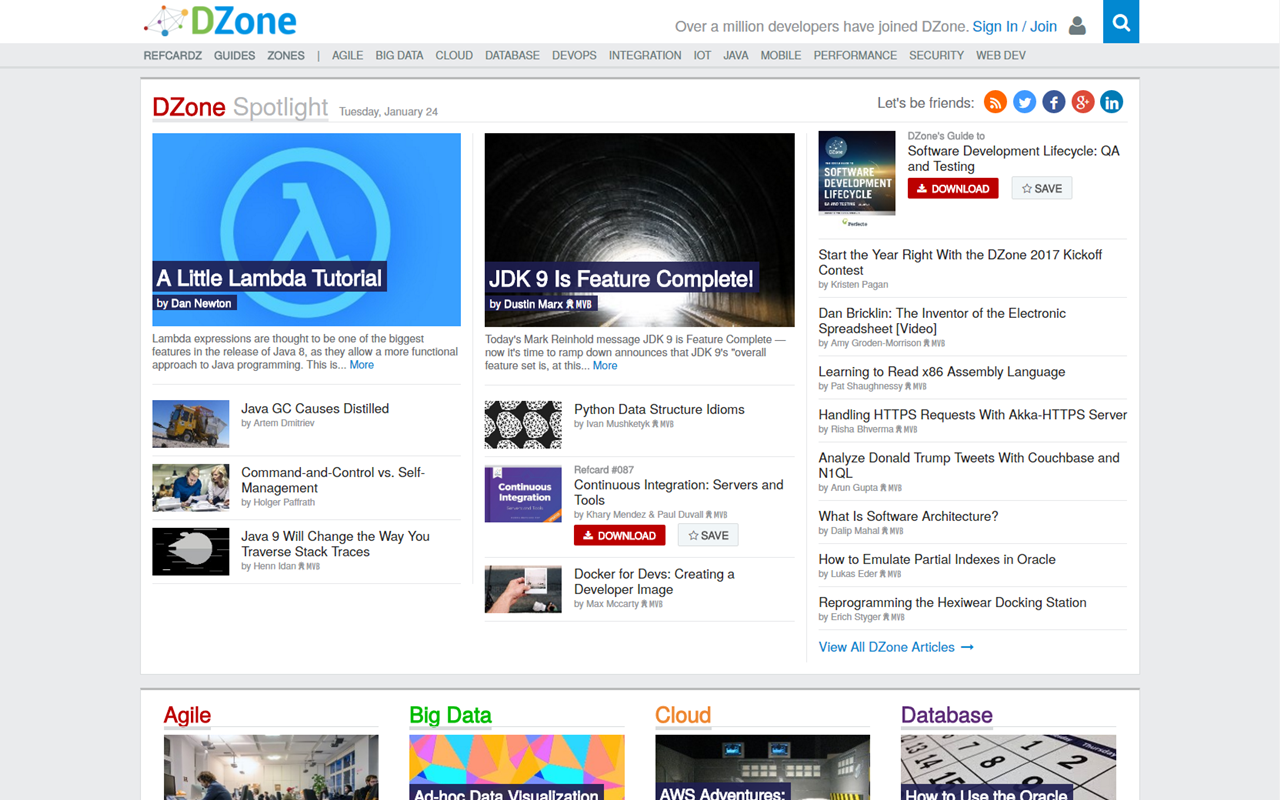Open What Is Software Architecture article

click(x=908, y=517)
